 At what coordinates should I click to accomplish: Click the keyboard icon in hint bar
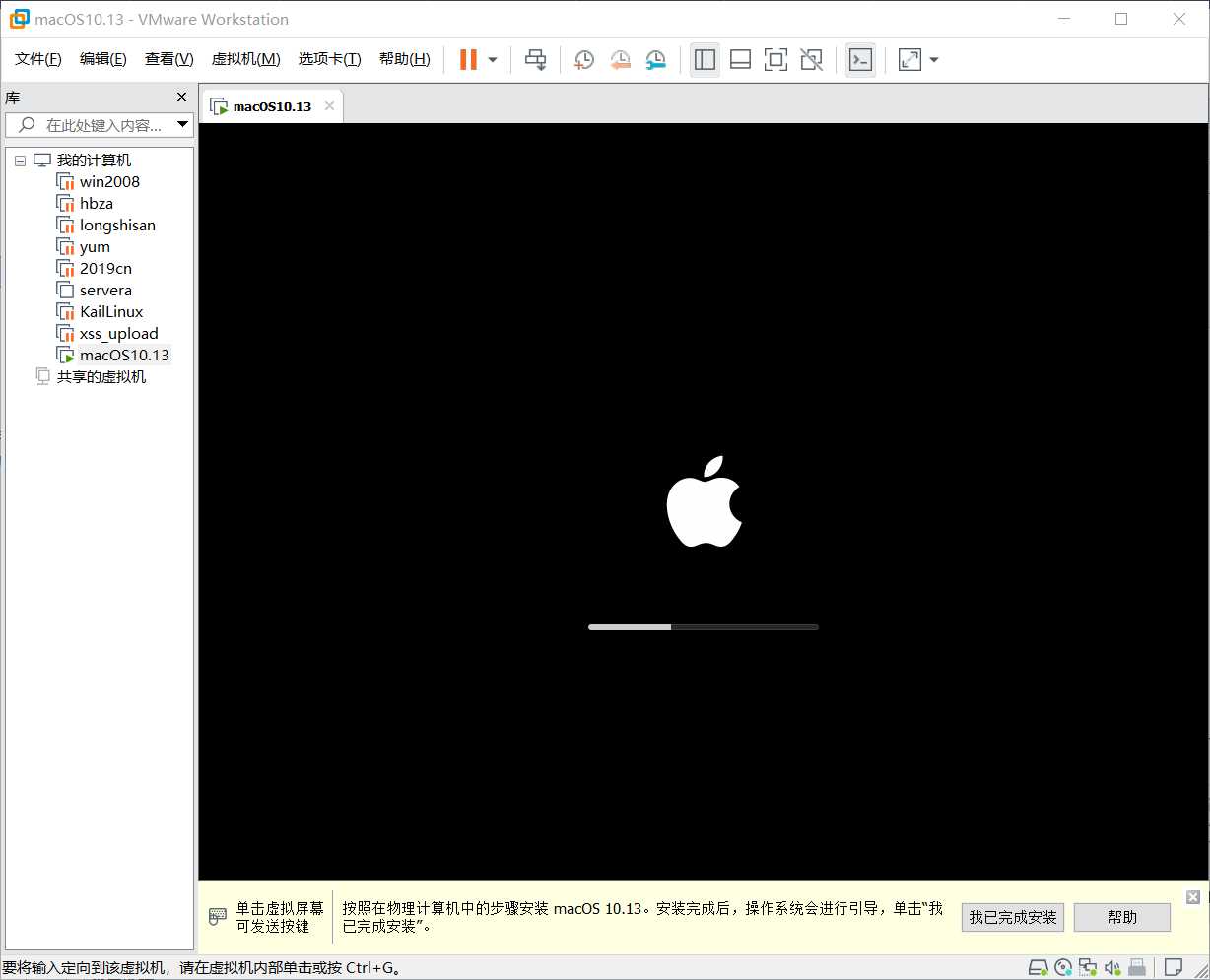click(218, 917)
